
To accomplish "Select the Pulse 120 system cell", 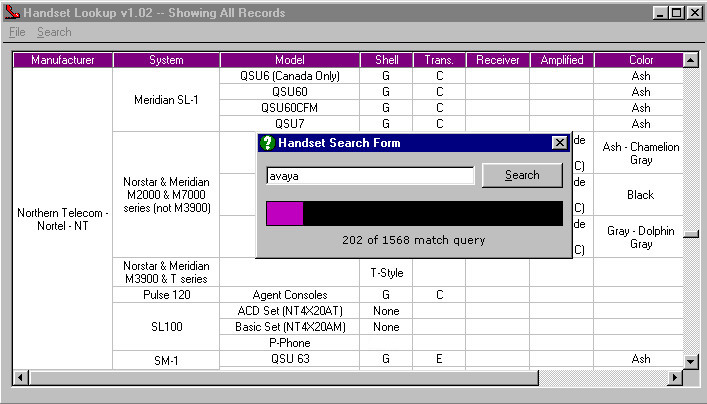I will click(166, 295).
